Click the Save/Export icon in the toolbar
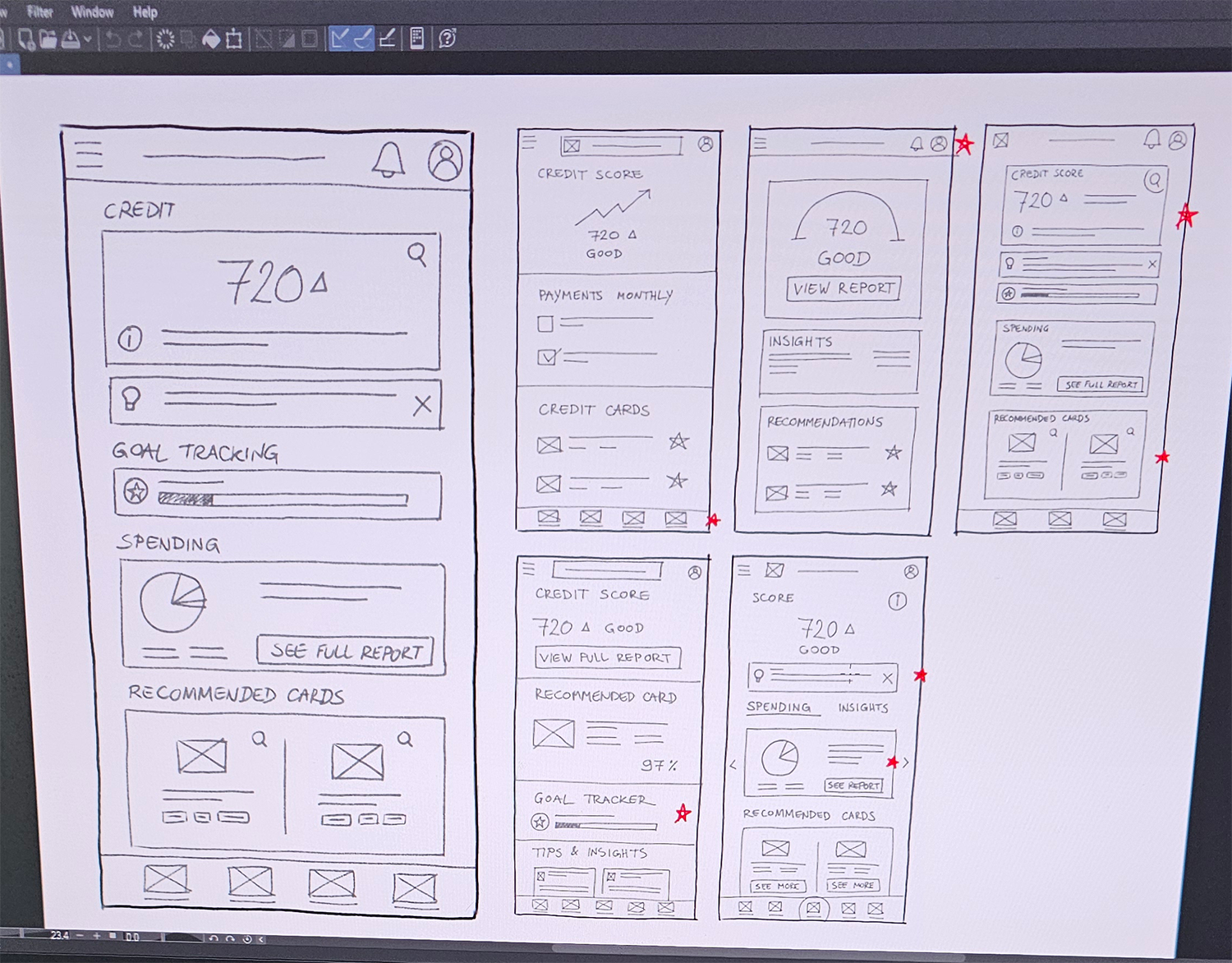Screen dimensions: 1232x963 click(69, 38)
